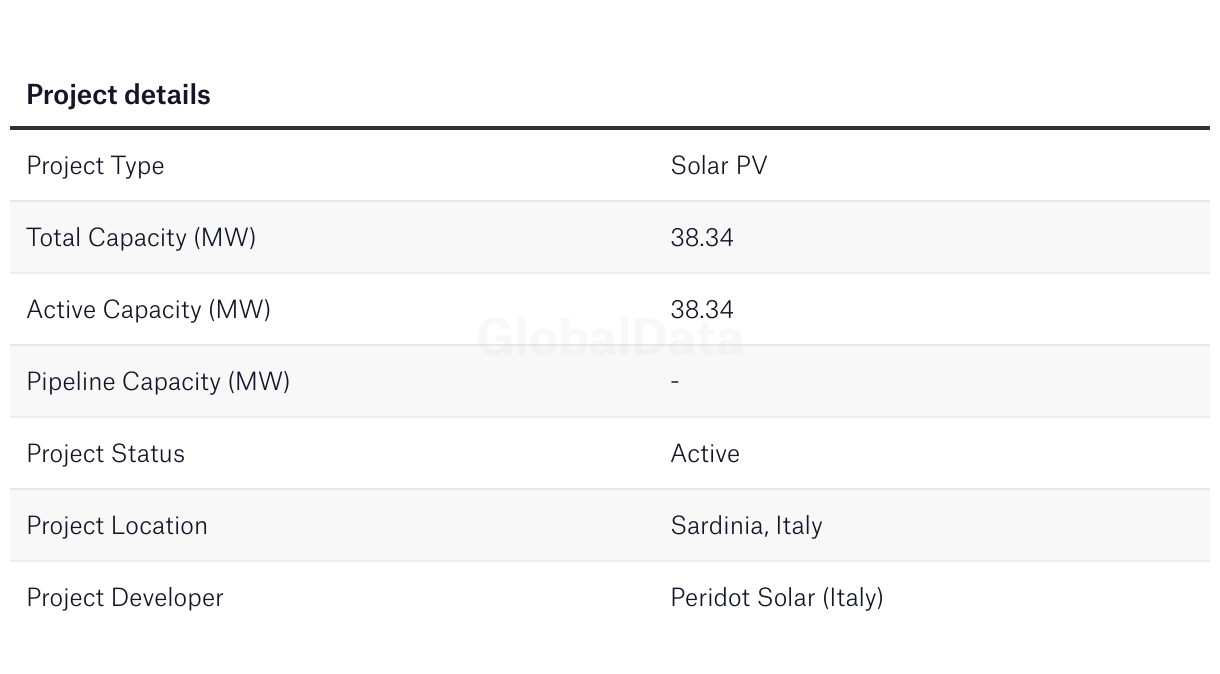
Task: Click the Project Location table row
Action: pos(610,526)
